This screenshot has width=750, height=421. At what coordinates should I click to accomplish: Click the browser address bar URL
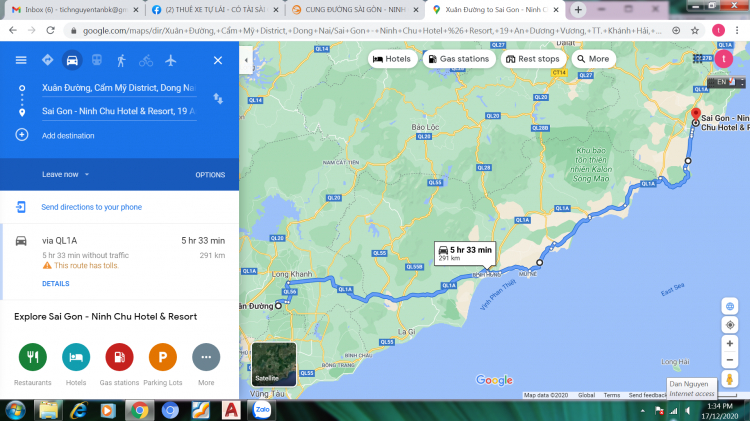tap(373, 31)
